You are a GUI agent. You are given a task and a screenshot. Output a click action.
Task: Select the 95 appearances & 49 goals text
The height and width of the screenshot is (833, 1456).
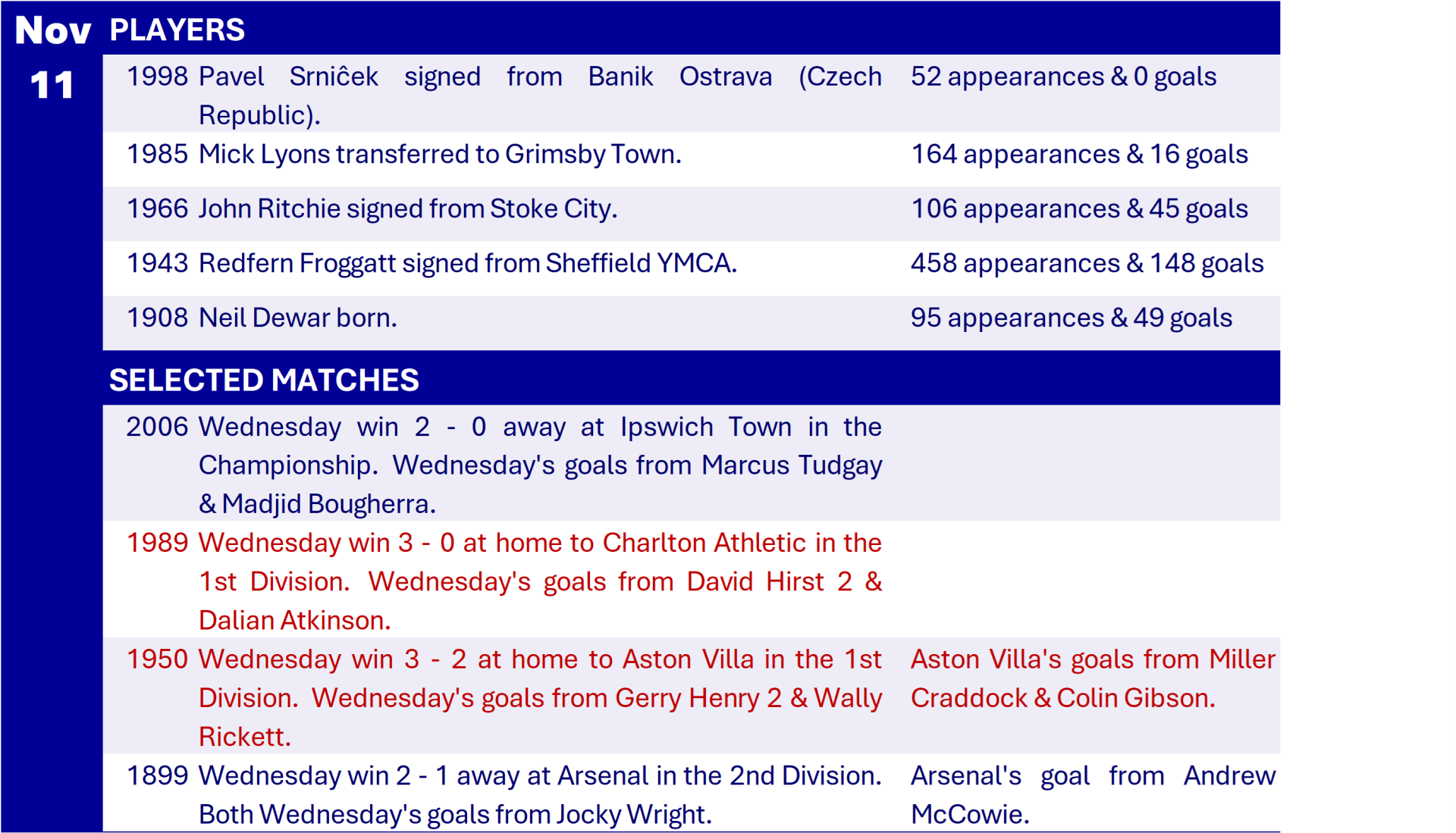pos(1071,318)
